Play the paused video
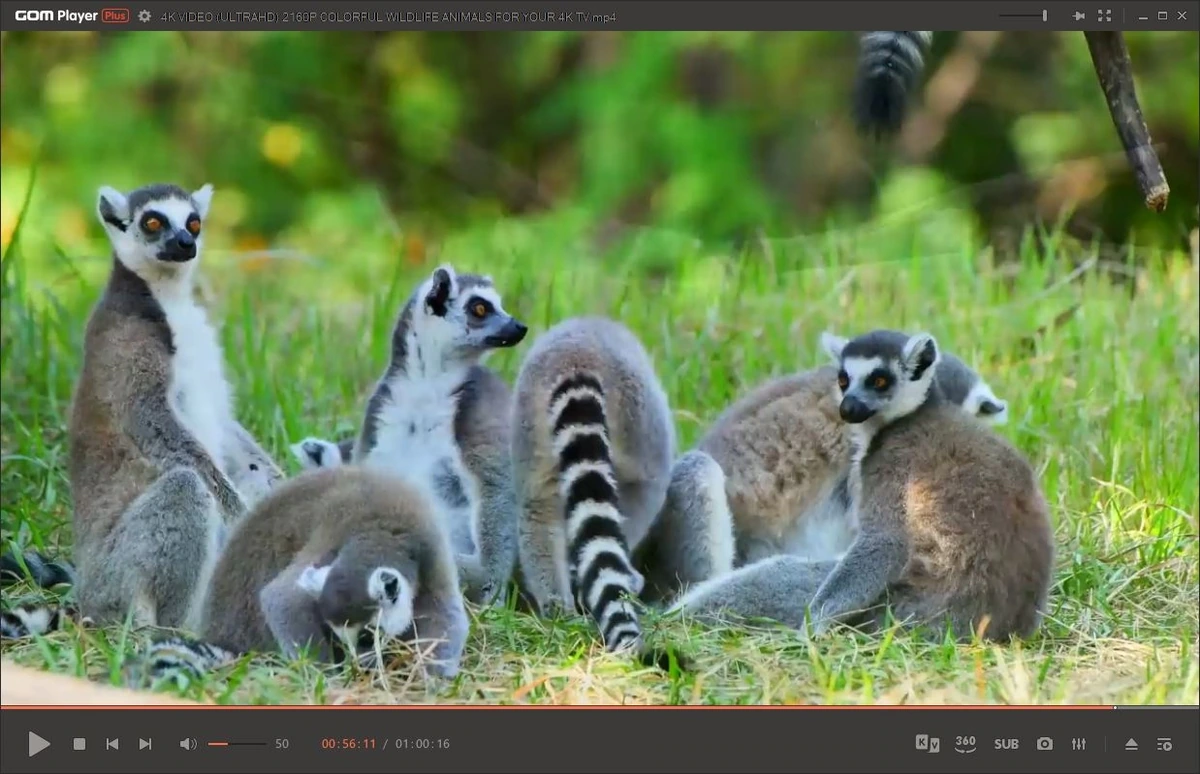This screenshot has height=774, width=1200. tap(39, 744)
